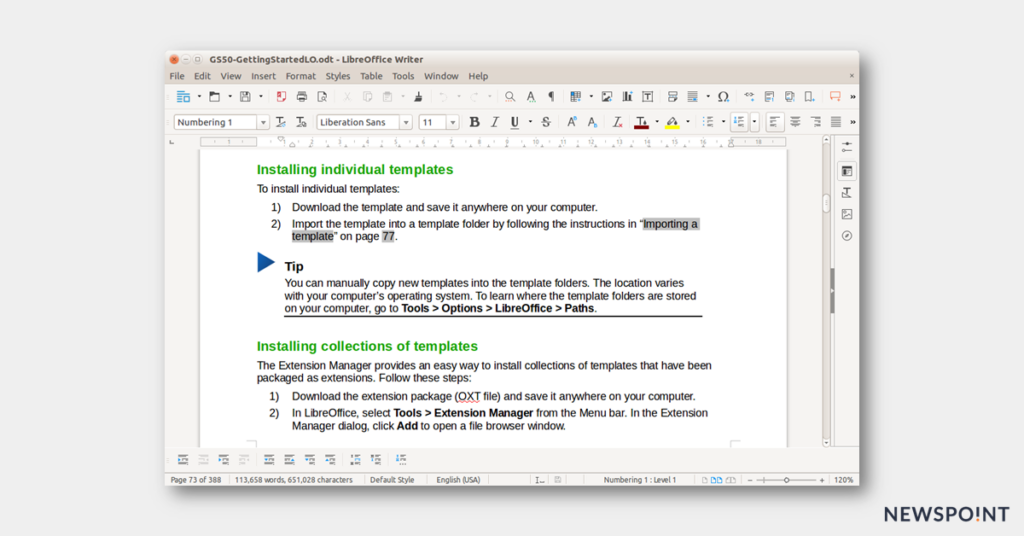The image size is (1024, 536).
Task: Open Print Preview
Action: click(x=322, y=97)
